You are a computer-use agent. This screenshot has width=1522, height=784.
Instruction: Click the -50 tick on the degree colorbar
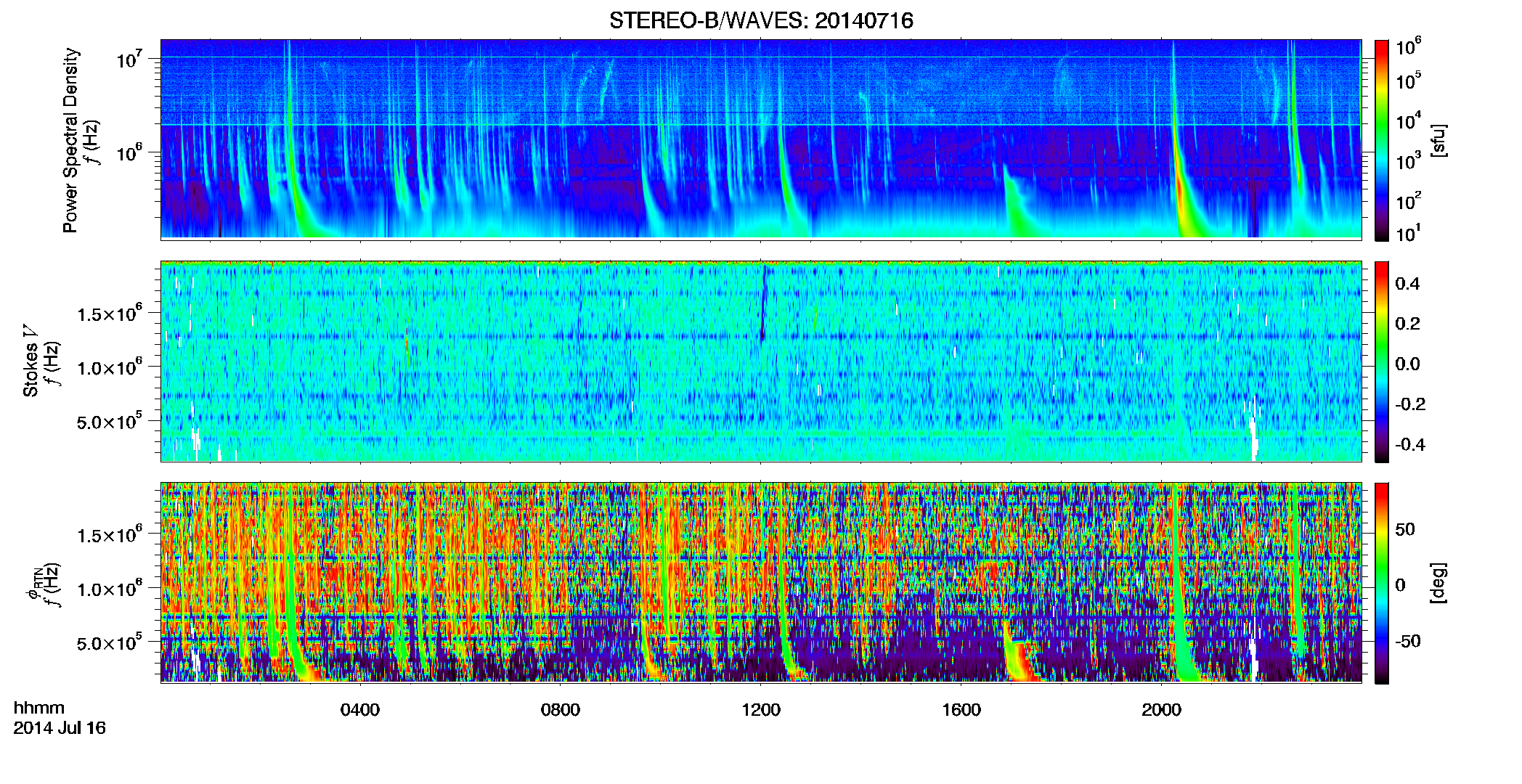coord(1407,641)
